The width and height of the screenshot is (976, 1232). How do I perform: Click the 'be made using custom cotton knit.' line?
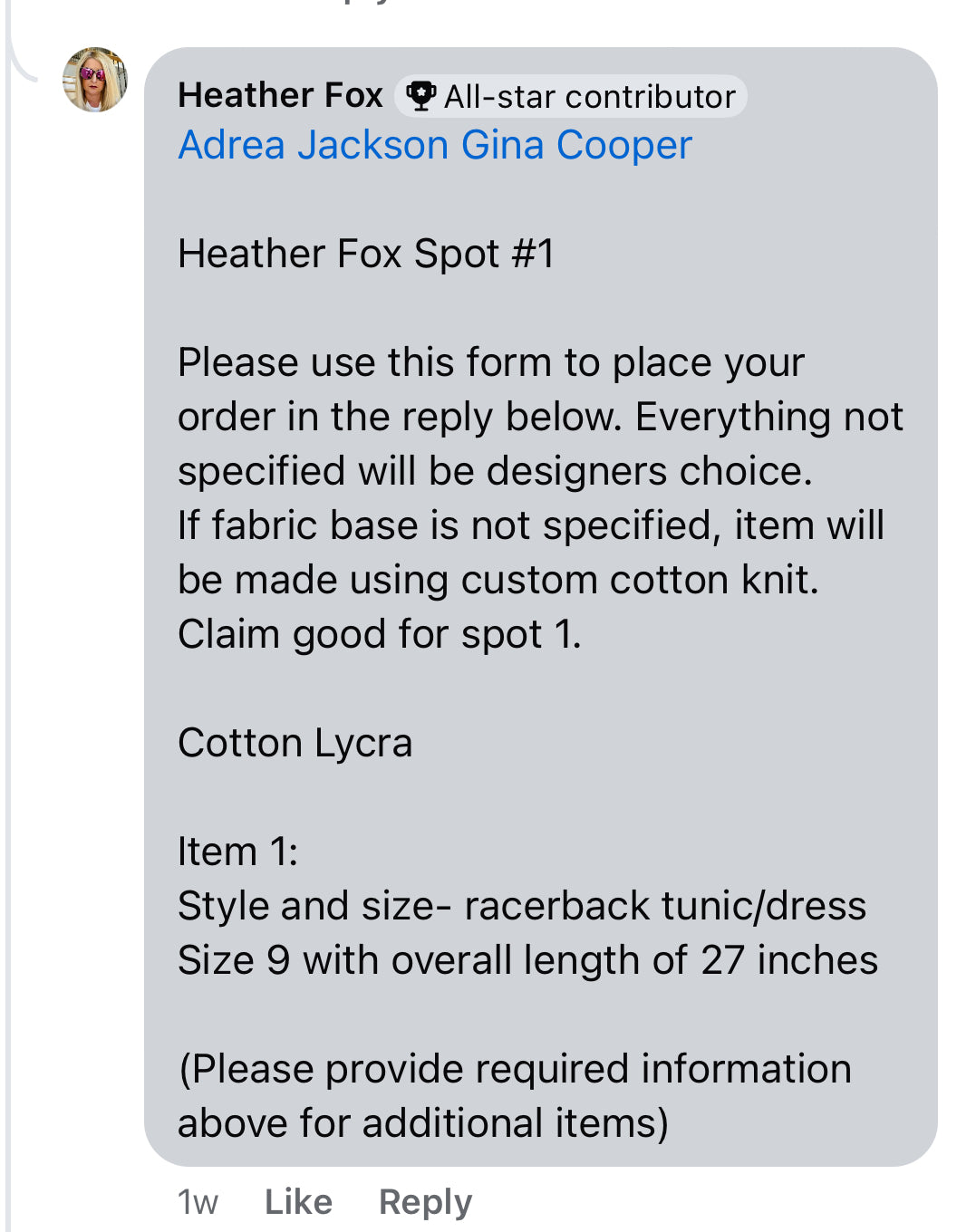(498, 580)
